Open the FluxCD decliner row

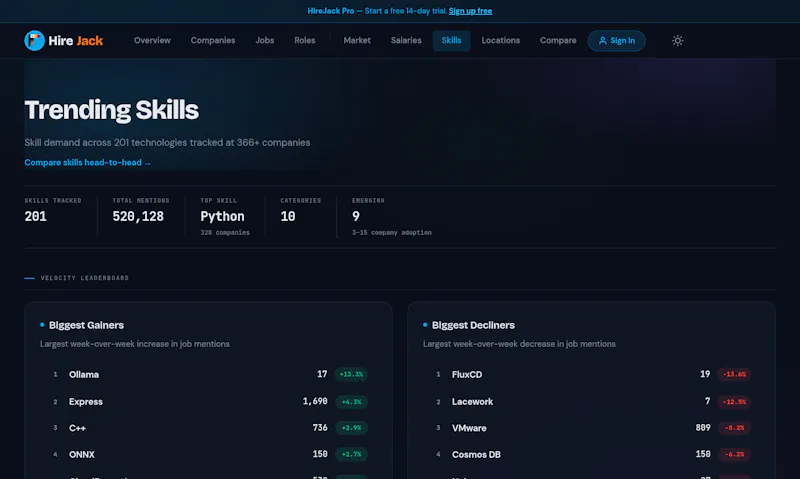pyautogui.click(x=591, y=374)
